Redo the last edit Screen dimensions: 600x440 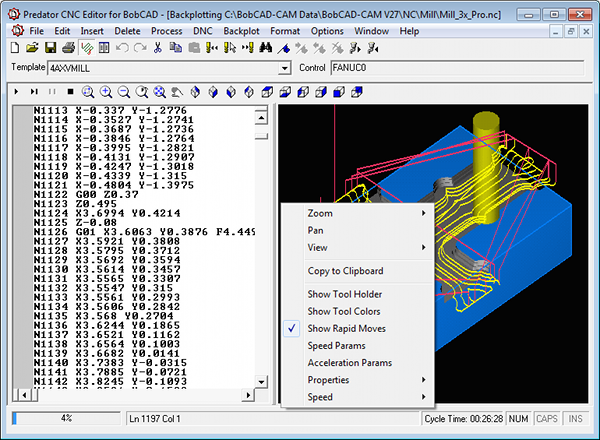[x=140, y=48]
